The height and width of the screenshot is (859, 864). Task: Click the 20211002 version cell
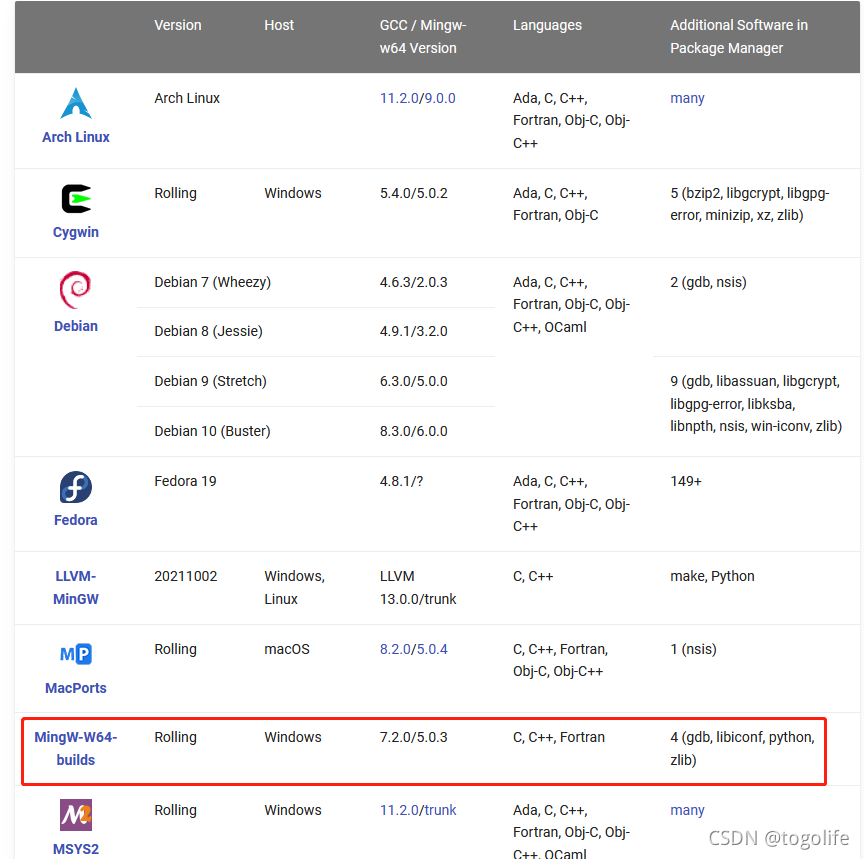click(x=186, y=576)
